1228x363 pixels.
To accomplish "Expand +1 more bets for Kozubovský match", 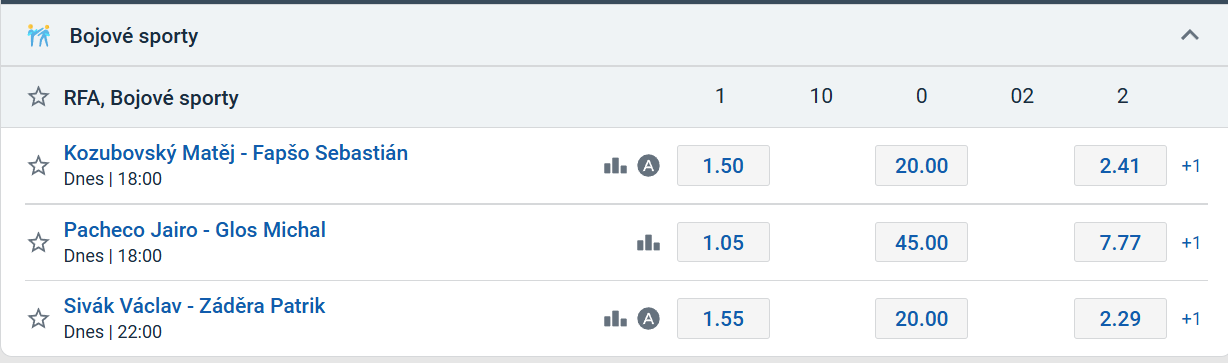I will pos(1191,166).
